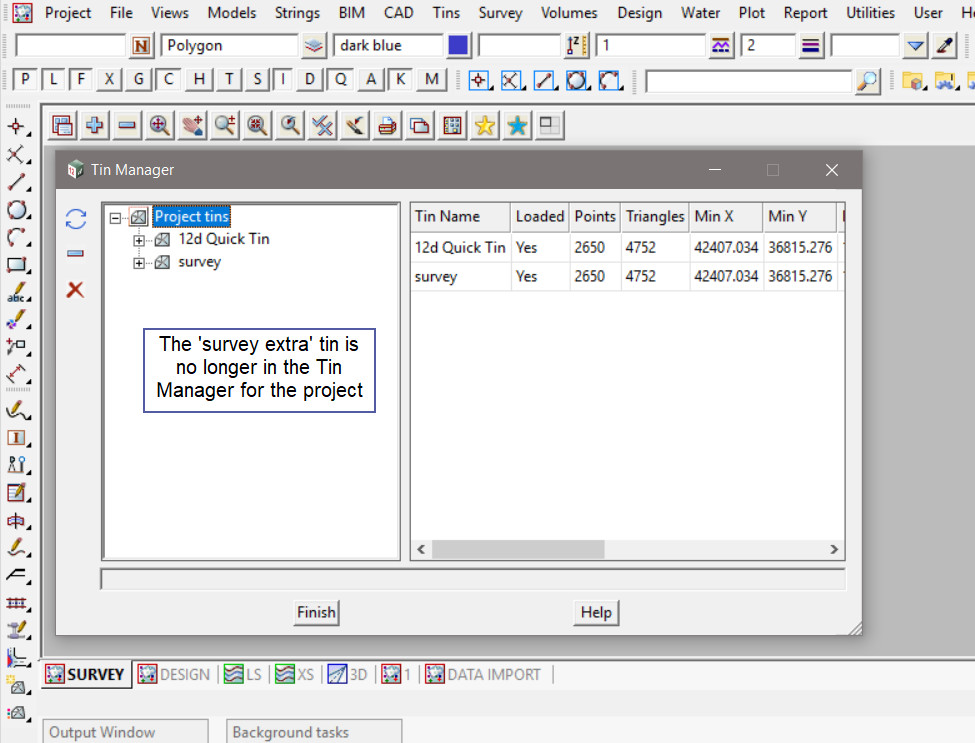The height and width of the screenshot is (743, 975).
Task: Expand the survey tree node
Action: click(x=139, y=263)
